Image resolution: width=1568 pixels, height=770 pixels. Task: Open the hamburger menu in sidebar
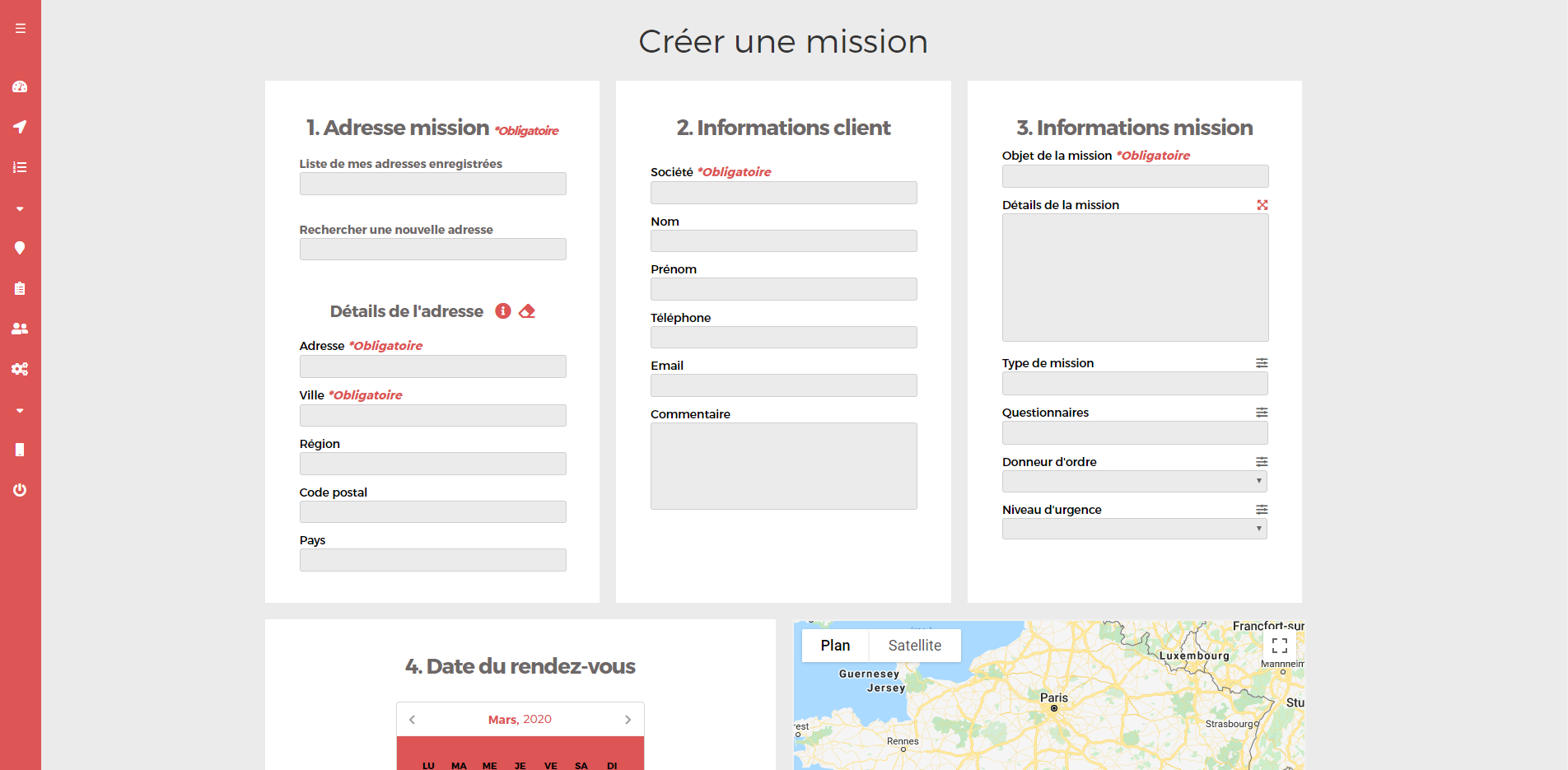pyautogui.click(x=20, y=28)
